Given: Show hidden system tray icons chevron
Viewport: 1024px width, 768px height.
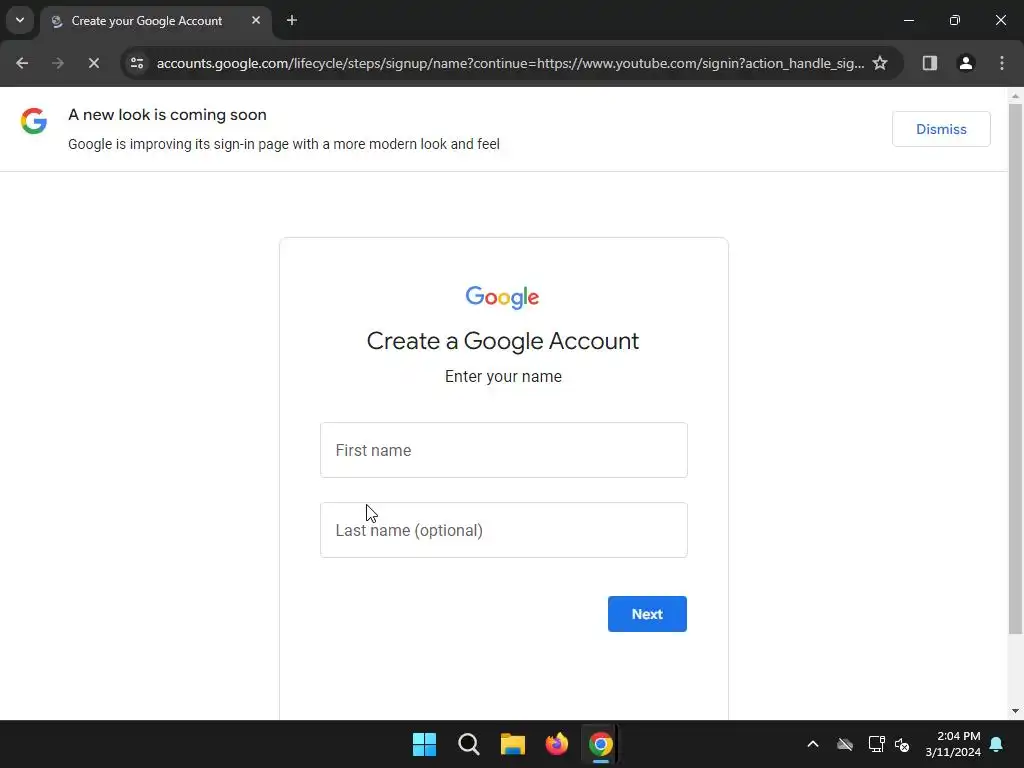Looking at the screenshot, I should point(812,744).
